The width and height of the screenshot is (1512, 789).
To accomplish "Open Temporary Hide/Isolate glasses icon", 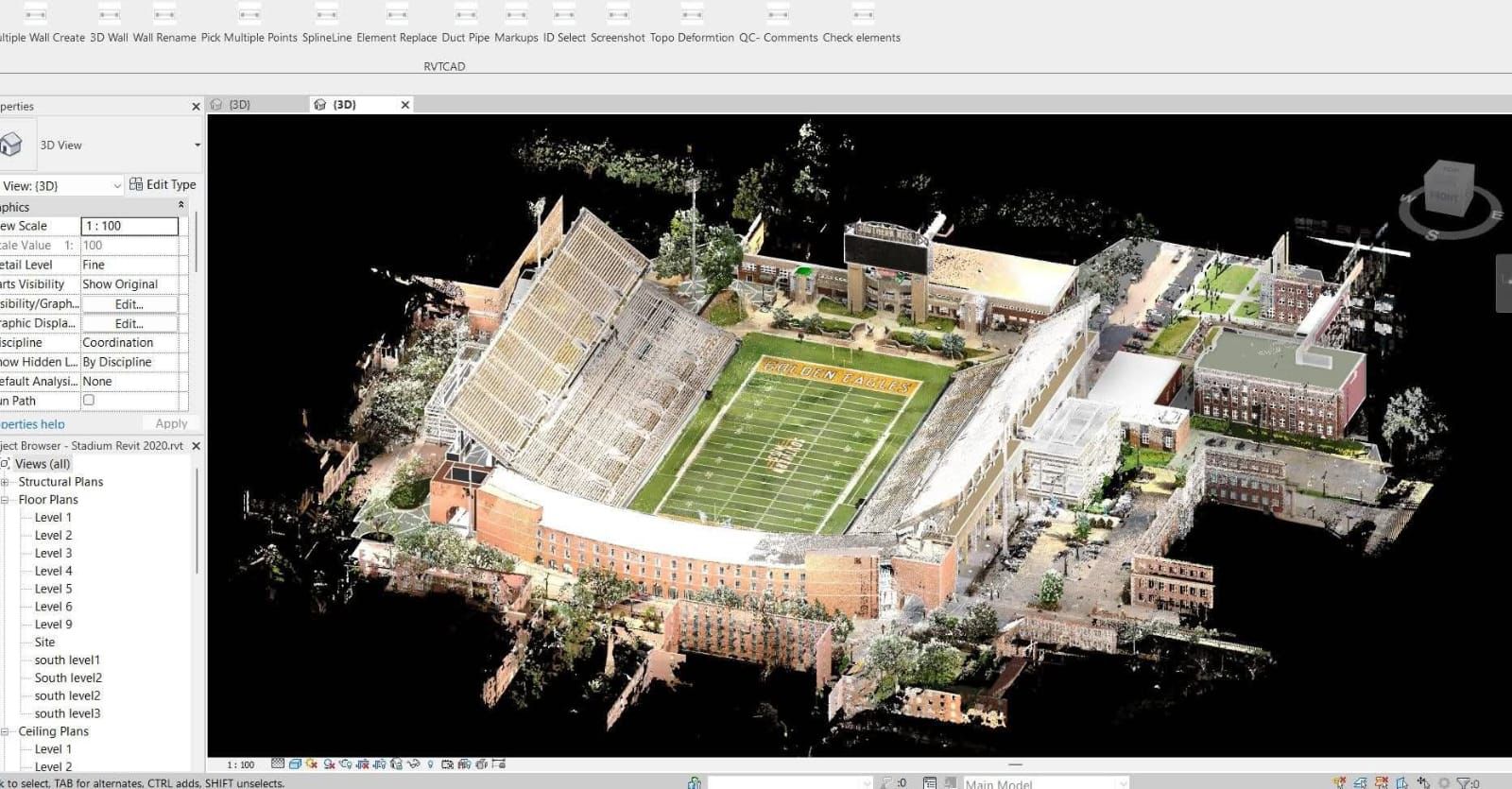I will point(414,763).
